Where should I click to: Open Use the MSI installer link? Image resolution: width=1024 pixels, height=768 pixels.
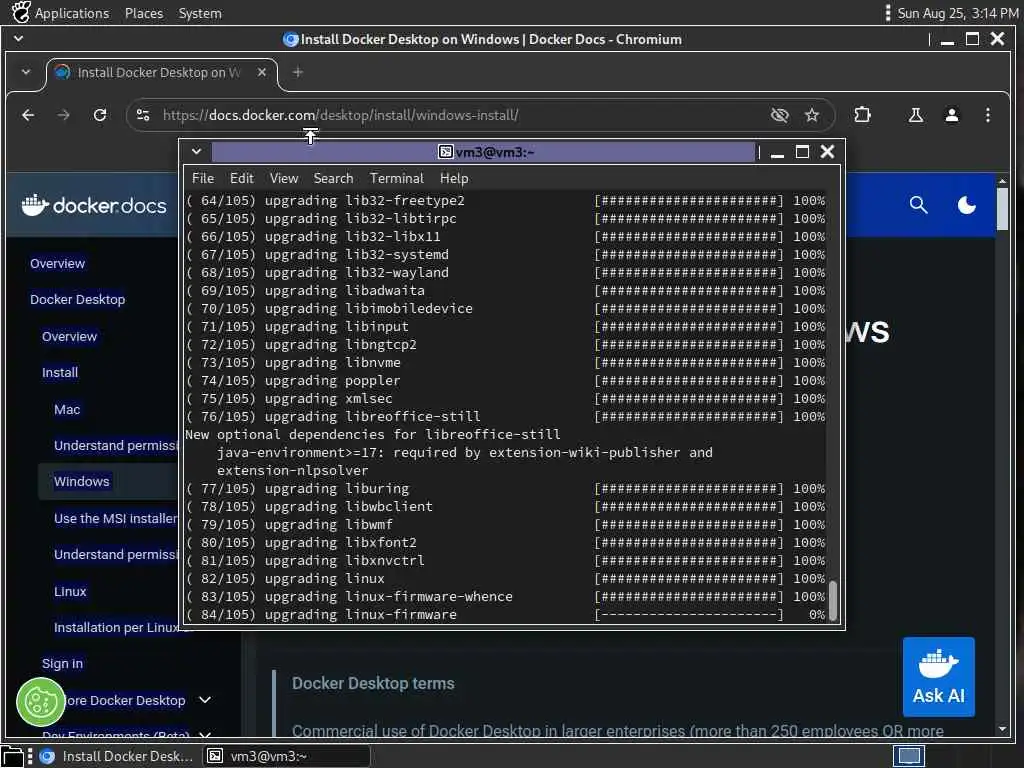(116, 519)
